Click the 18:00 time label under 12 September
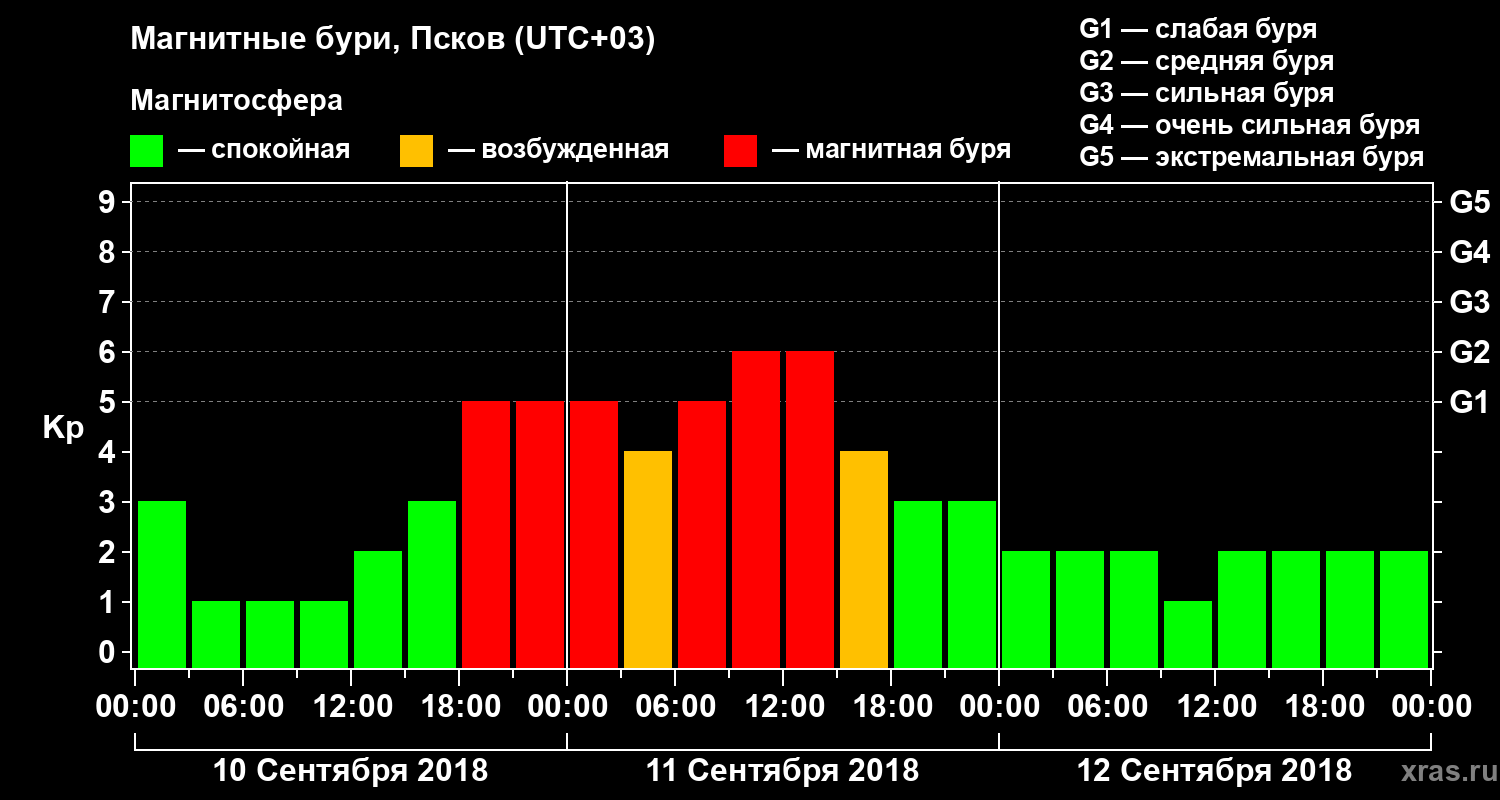Image resolution: width=1500 pixels, height=800 pixels. tap(1323, 706)
